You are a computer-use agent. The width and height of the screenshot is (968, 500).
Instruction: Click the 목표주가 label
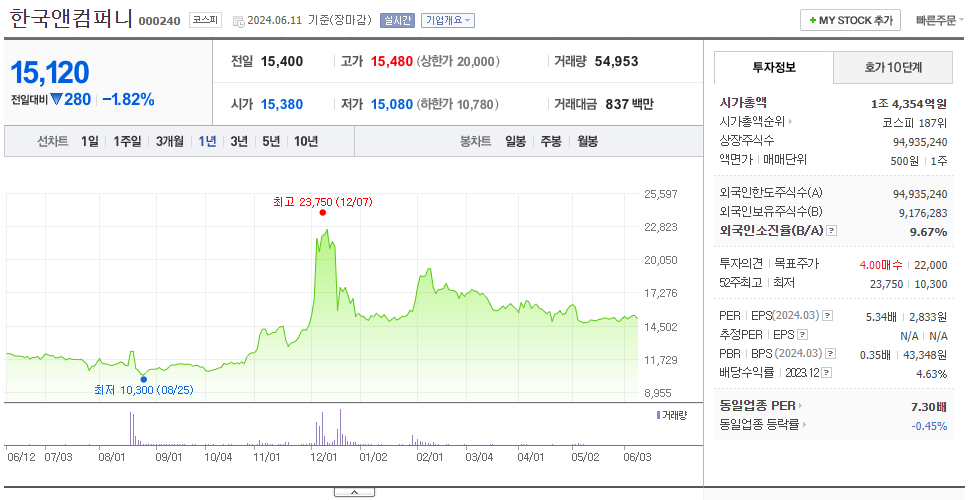coord(798,264)
